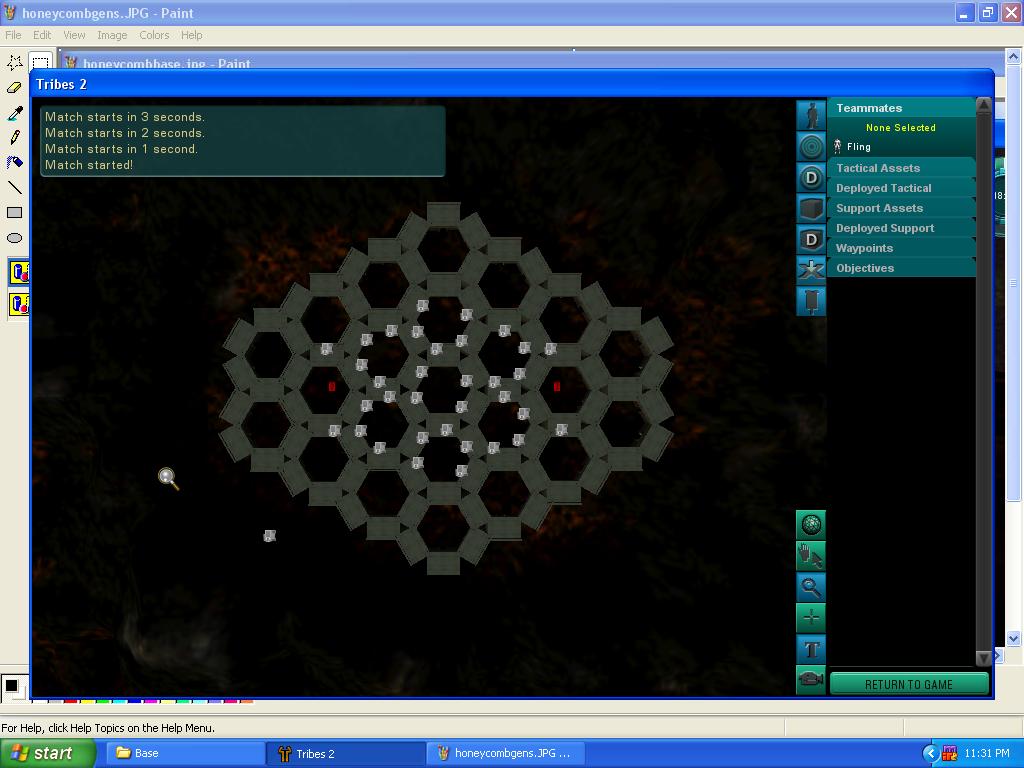Click the Windows start button

(x=48, y=753)
